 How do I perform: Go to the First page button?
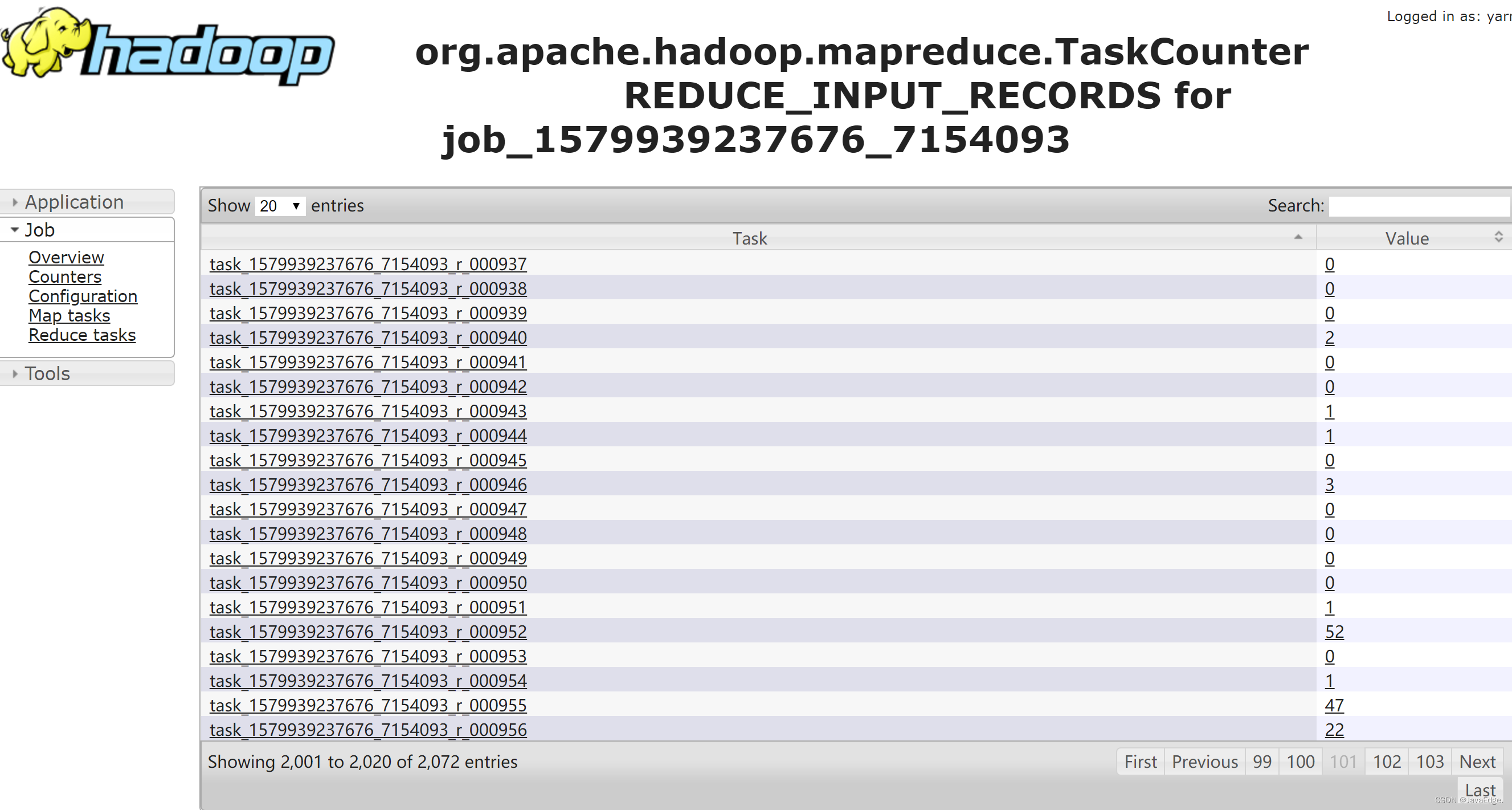pos(1140,762)
